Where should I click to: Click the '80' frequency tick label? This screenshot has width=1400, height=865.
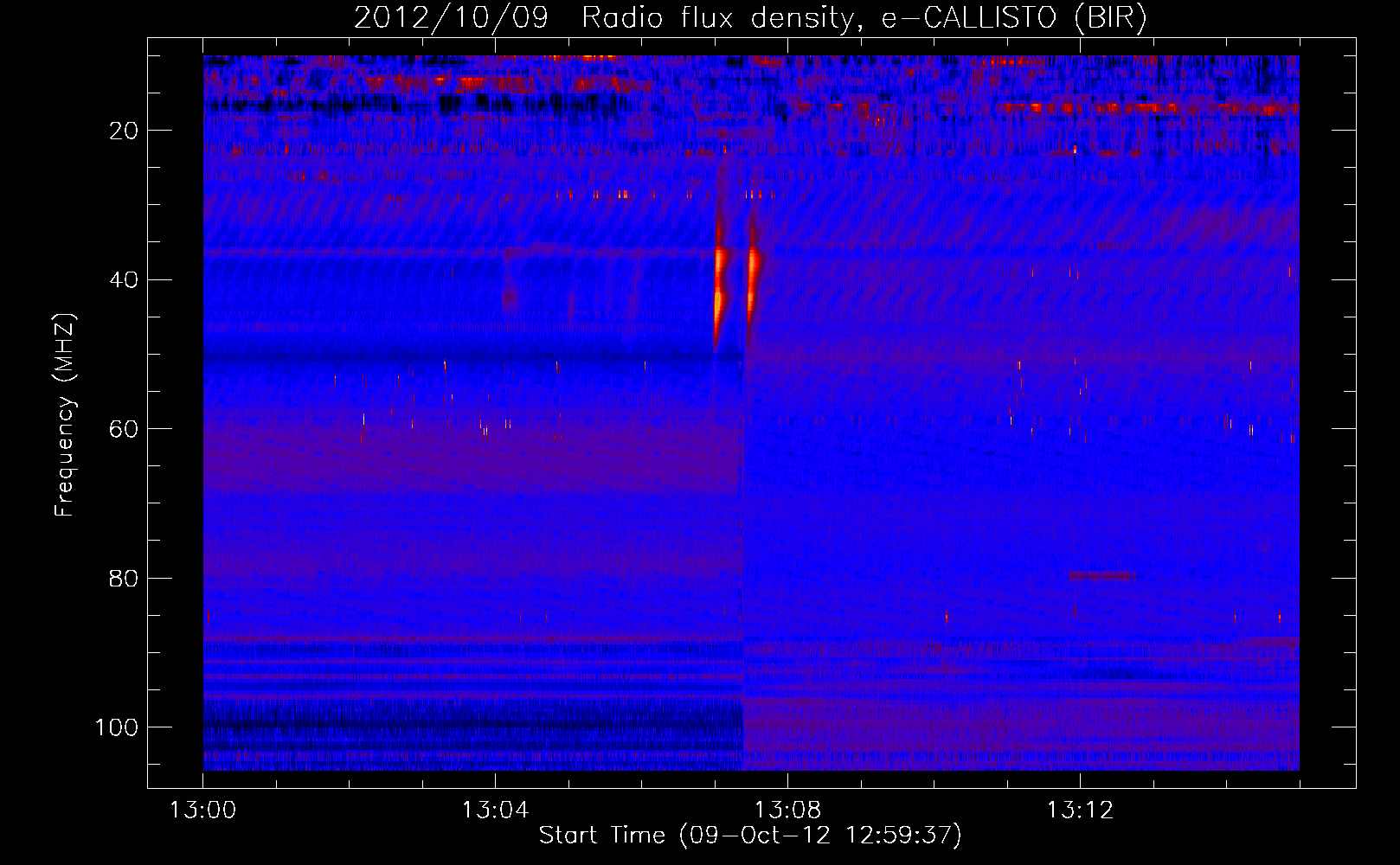coord(125,578)
